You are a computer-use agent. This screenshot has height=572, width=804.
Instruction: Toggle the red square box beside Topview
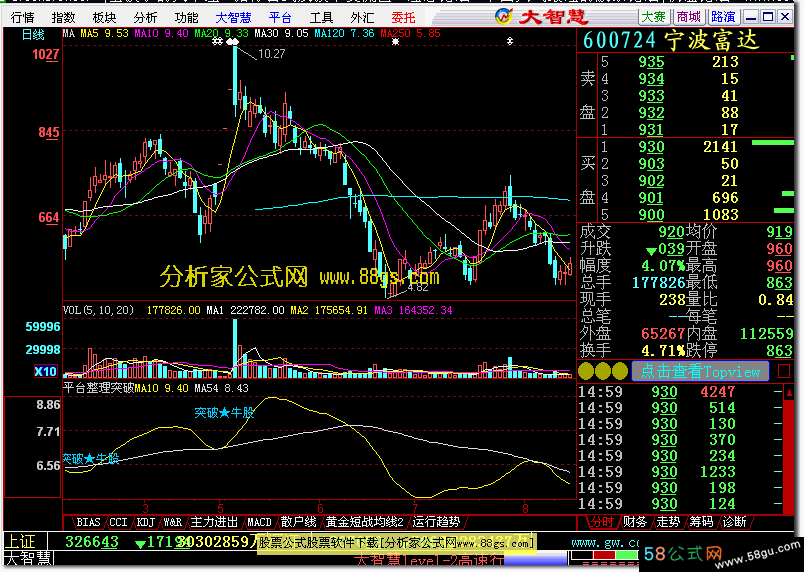tap(783, 371)
